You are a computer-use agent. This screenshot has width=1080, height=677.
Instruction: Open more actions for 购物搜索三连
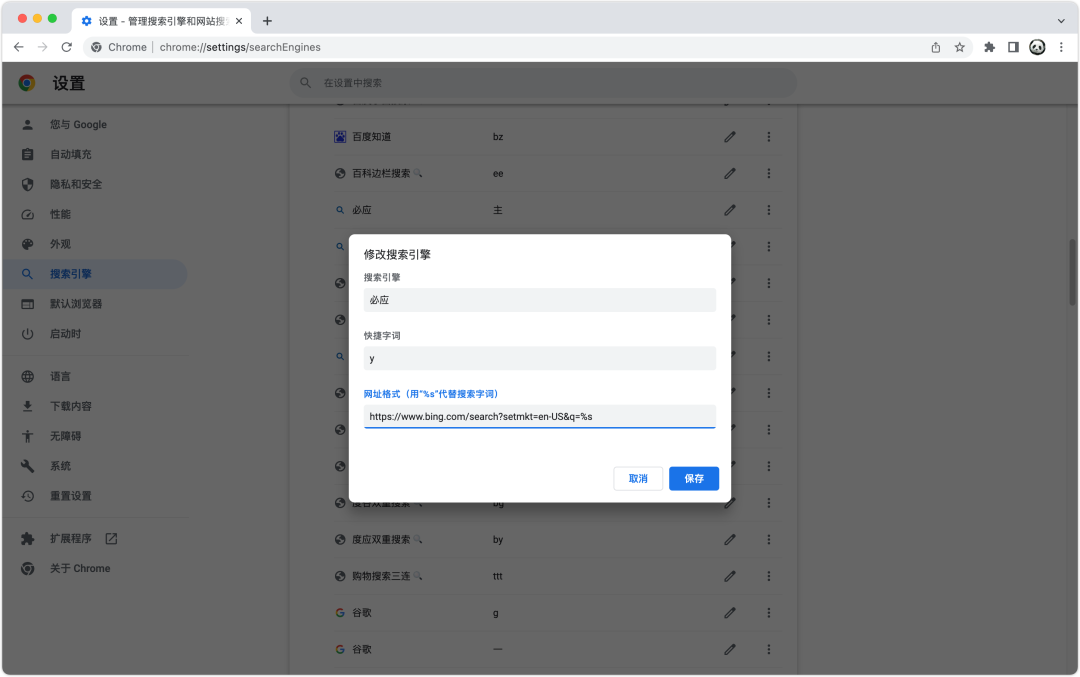pyautogui.click(x=769, y=576)
